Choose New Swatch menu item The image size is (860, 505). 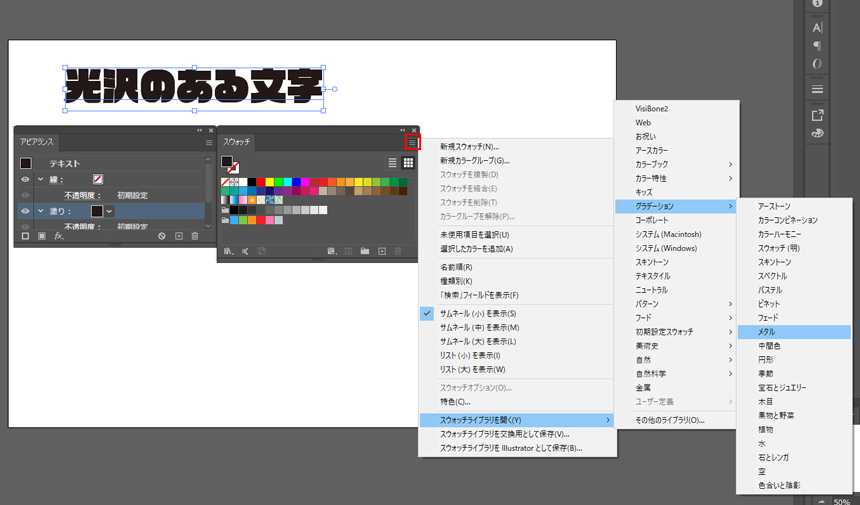coord(516,146)
